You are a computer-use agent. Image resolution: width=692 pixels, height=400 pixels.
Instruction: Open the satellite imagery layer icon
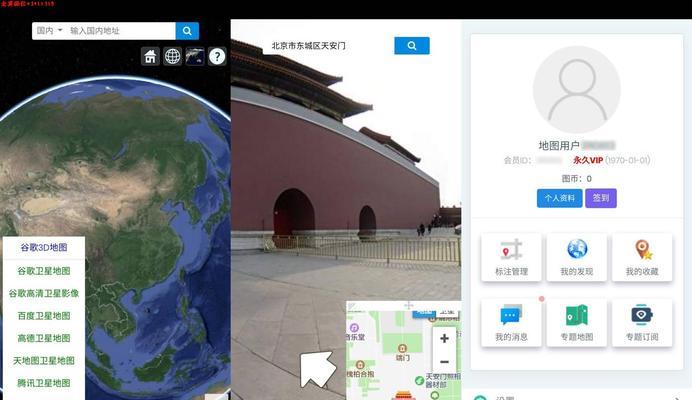(195, 56)
